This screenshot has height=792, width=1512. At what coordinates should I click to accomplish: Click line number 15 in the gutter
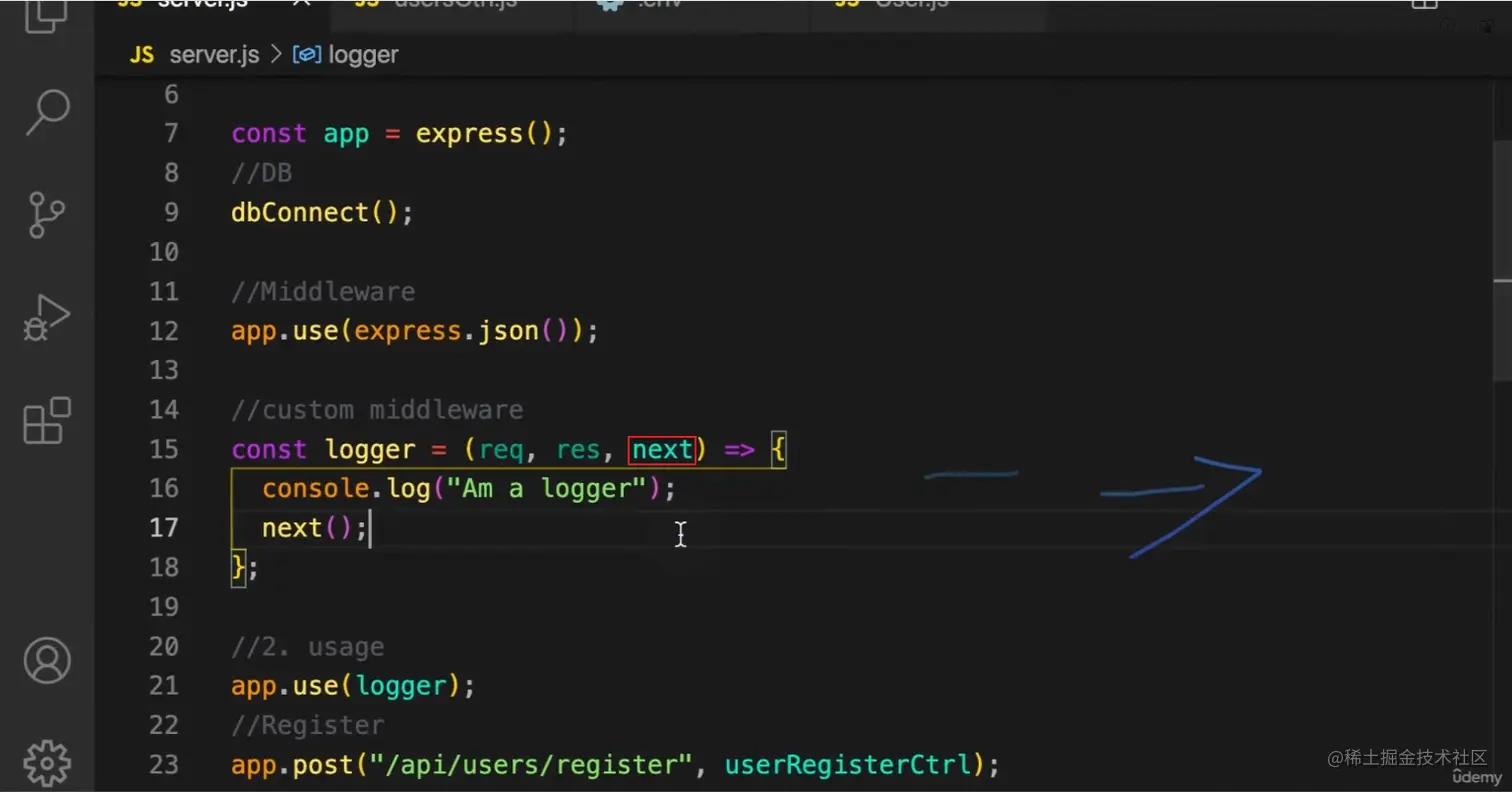(164, 449)
